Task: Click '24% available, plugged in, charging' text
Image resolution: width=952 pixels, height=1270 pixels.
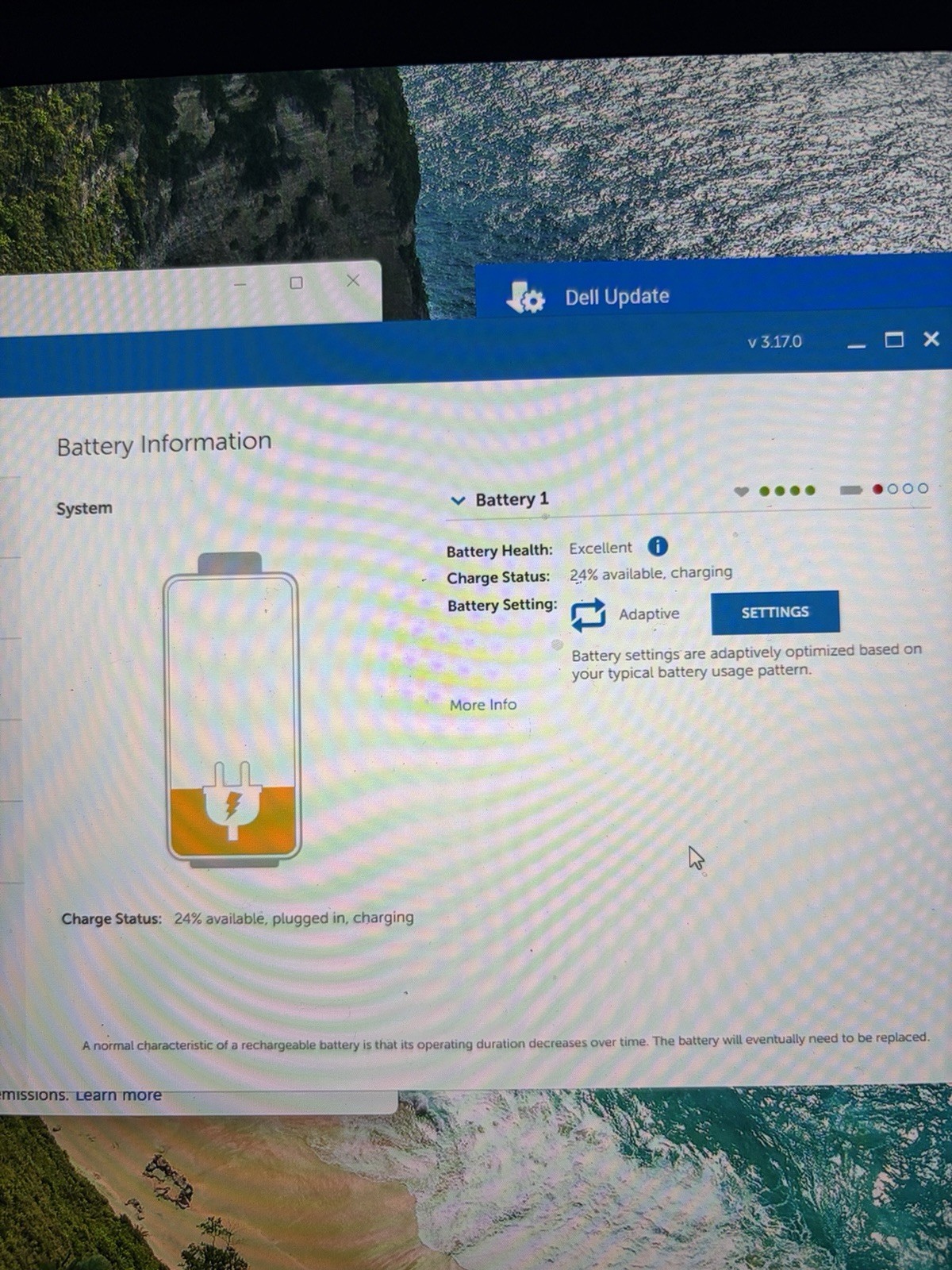Action: coord(294,918)
